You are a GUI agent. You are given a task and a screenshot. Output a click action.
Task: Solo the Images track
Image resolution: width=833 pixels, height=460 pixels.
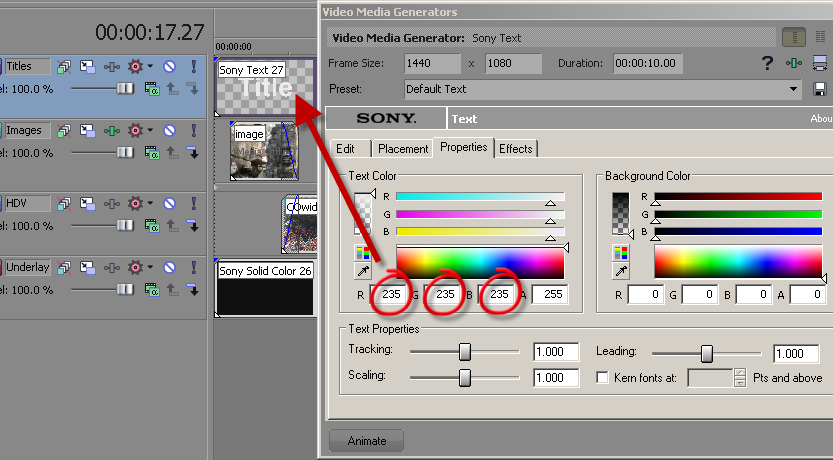193,131
